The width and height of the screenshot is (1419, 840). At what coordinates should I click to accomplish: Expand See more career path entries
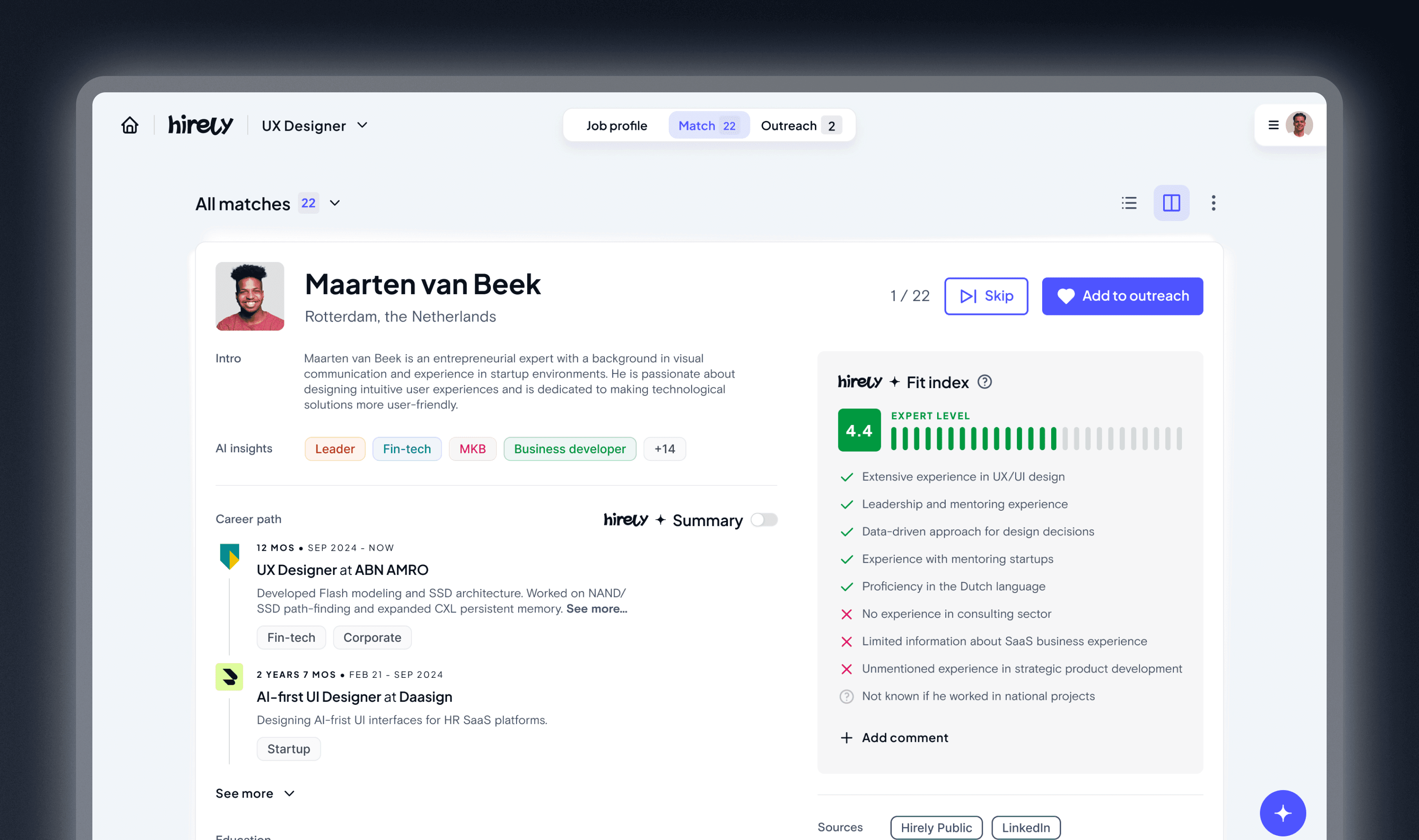(x=255, y=793)
